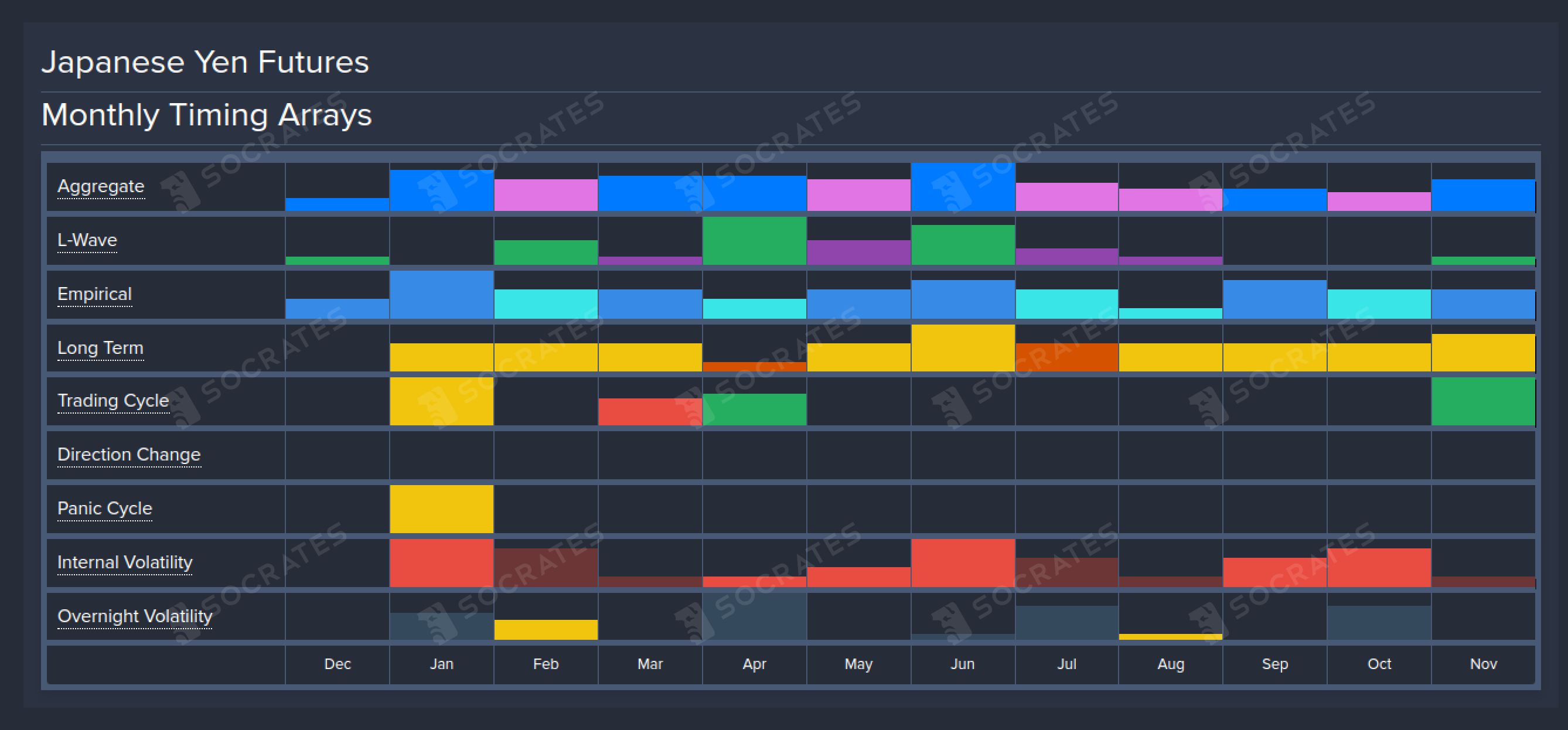Viewport: 1568px width, 730px height.
Task: Click the purple L-Wave bar in May
Action: coord(858,252)
